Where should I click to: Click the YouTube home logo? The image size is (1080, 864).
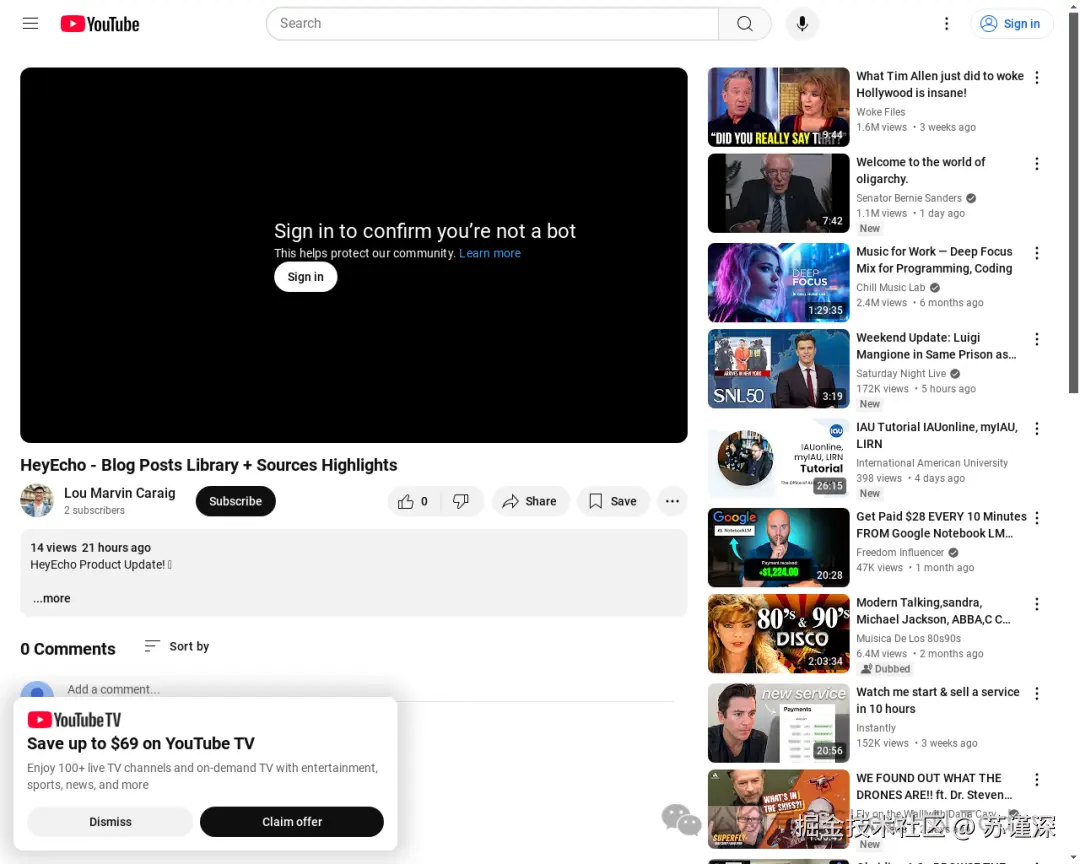pyautogui.click(x=100, y=23)
